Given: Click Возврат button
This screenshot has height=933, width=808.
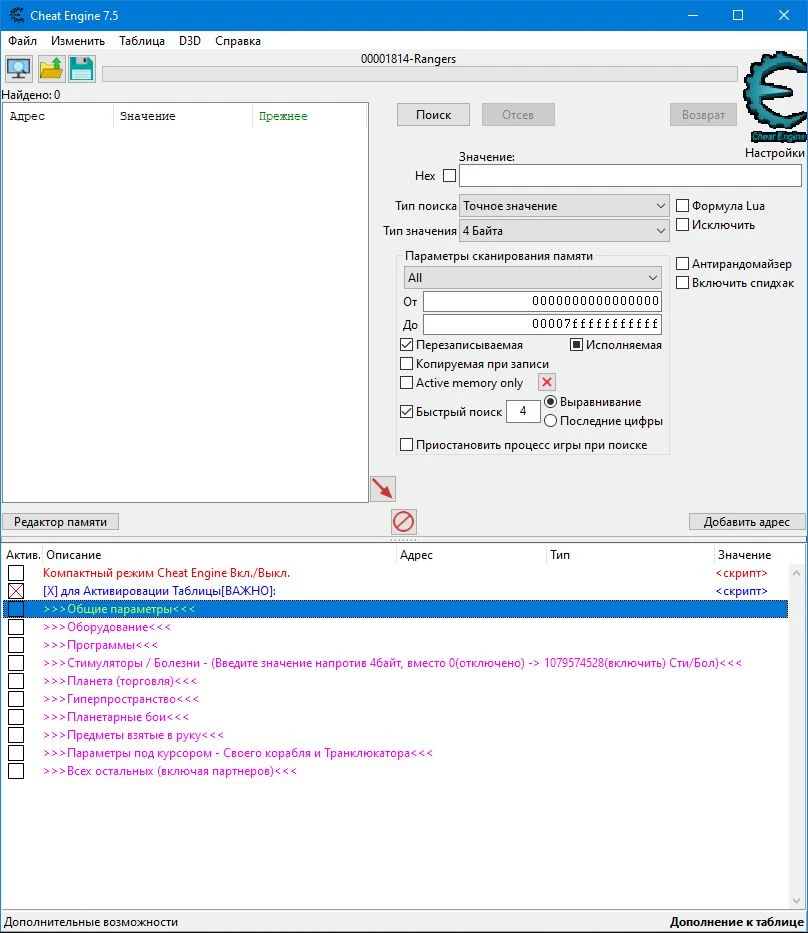Looking at the screenshot, I should click(703, 115).
